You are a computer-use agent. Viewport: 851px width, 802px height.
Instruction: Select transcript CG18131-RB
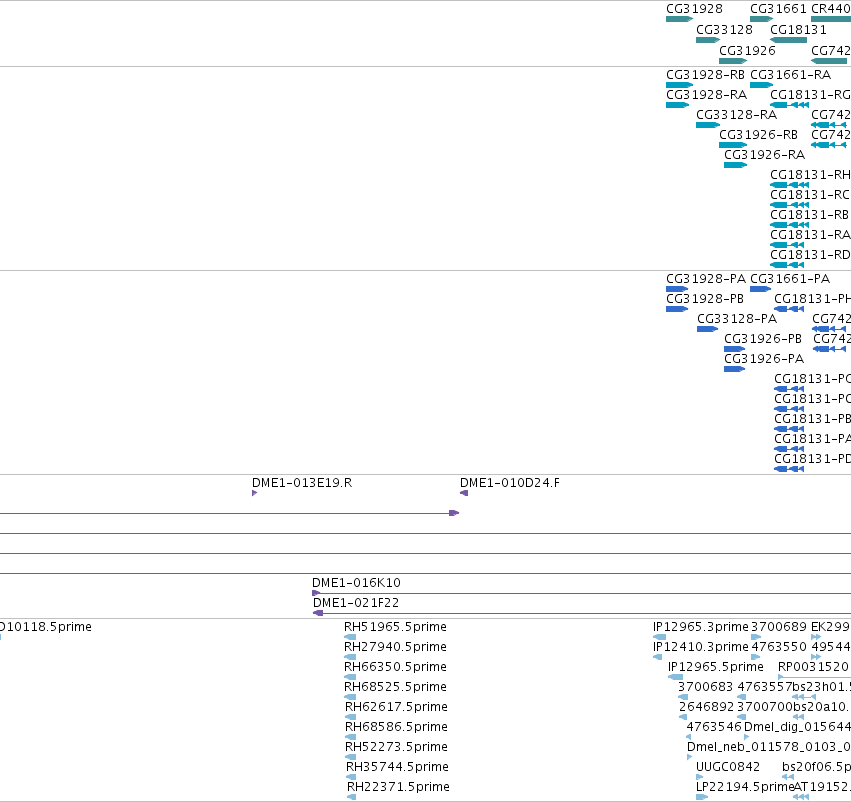790,225
